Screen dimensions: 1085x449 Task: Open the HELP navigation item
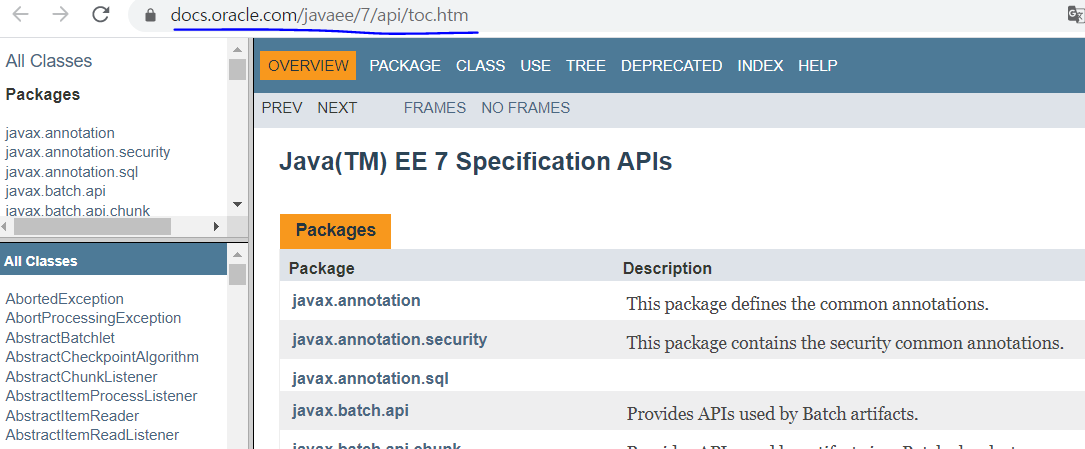click(818, 66)
